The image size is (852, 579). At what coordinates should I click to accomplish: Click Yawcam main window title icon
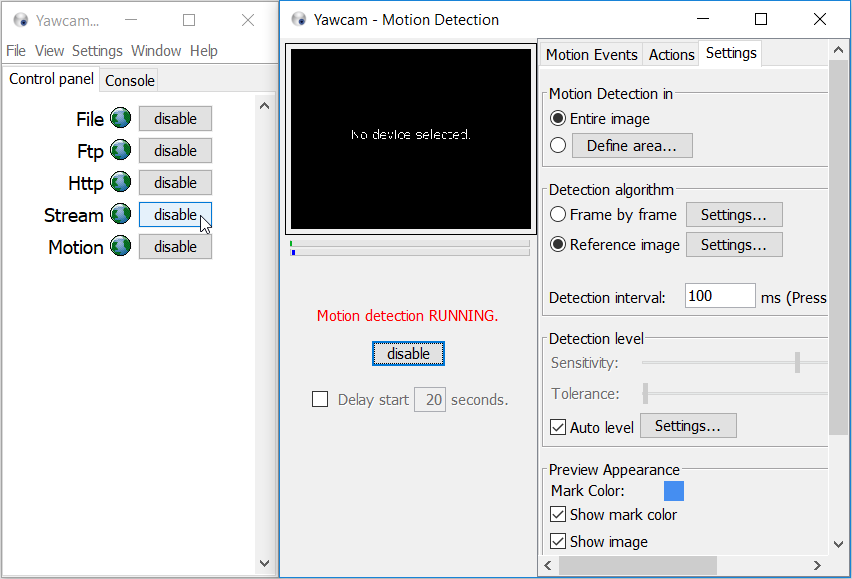21,20
